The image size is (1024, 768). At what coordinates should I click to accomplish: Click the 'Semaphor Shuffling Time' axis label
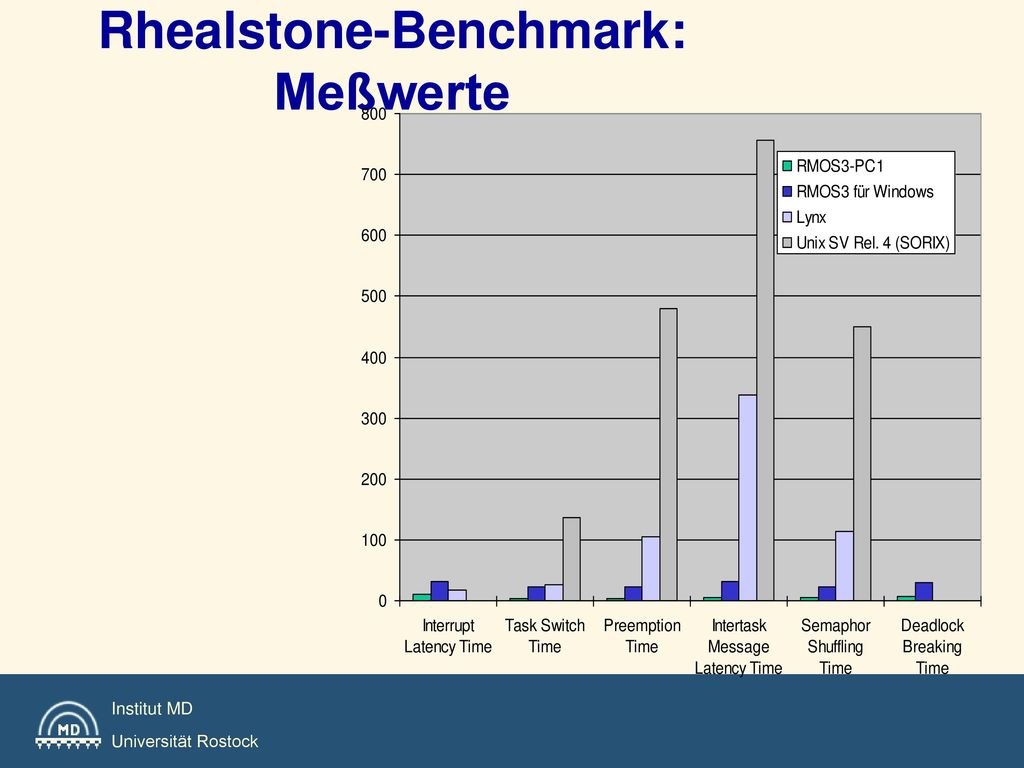(x=835, y=647)
